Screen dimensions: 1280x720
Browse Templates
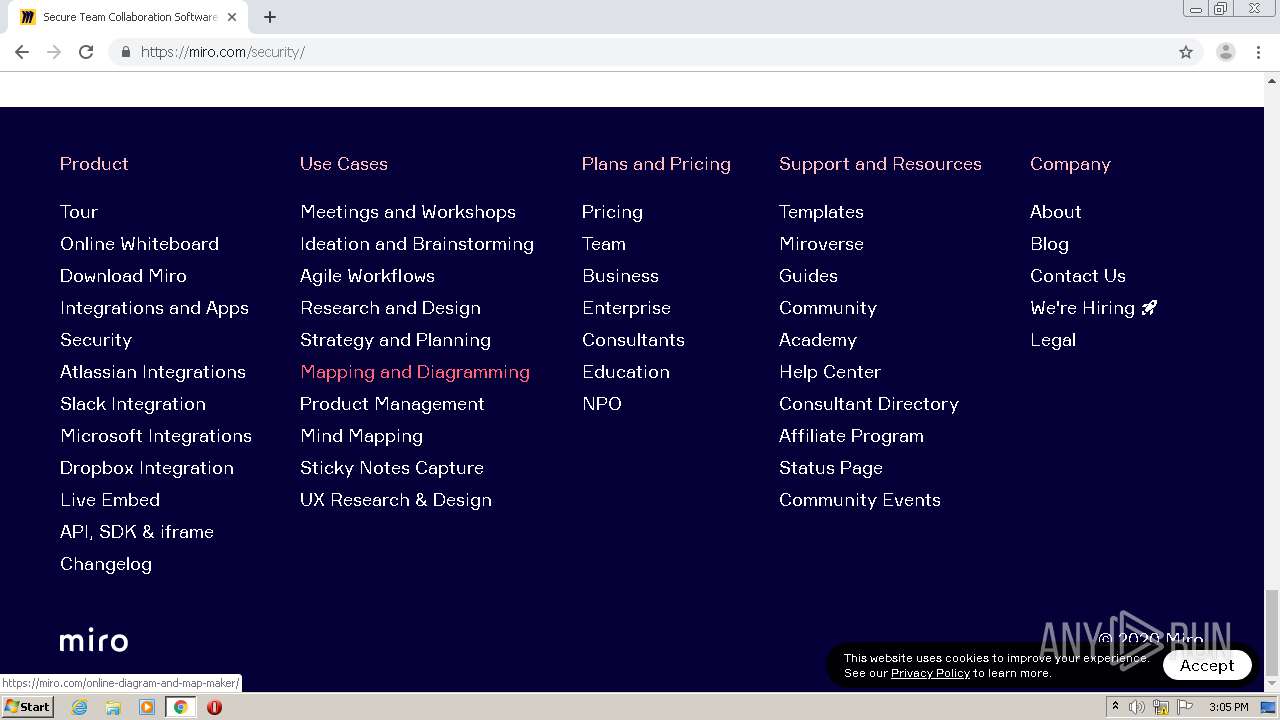coord(821,212)
